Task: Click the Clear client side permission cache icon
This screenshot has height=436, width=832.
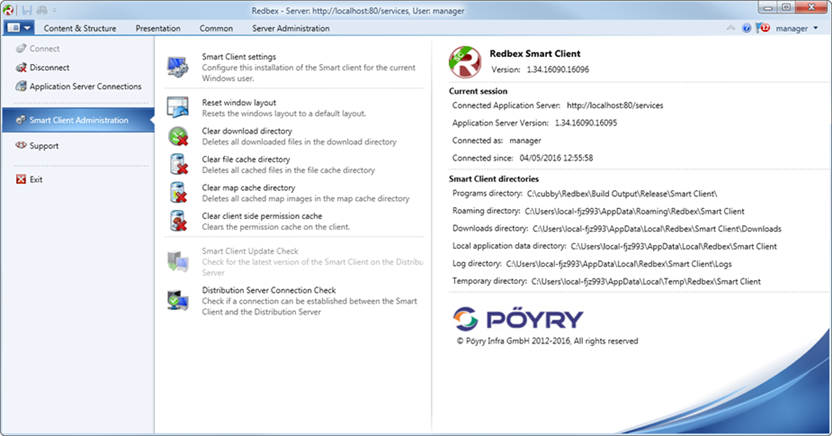Action: point(178,220)
